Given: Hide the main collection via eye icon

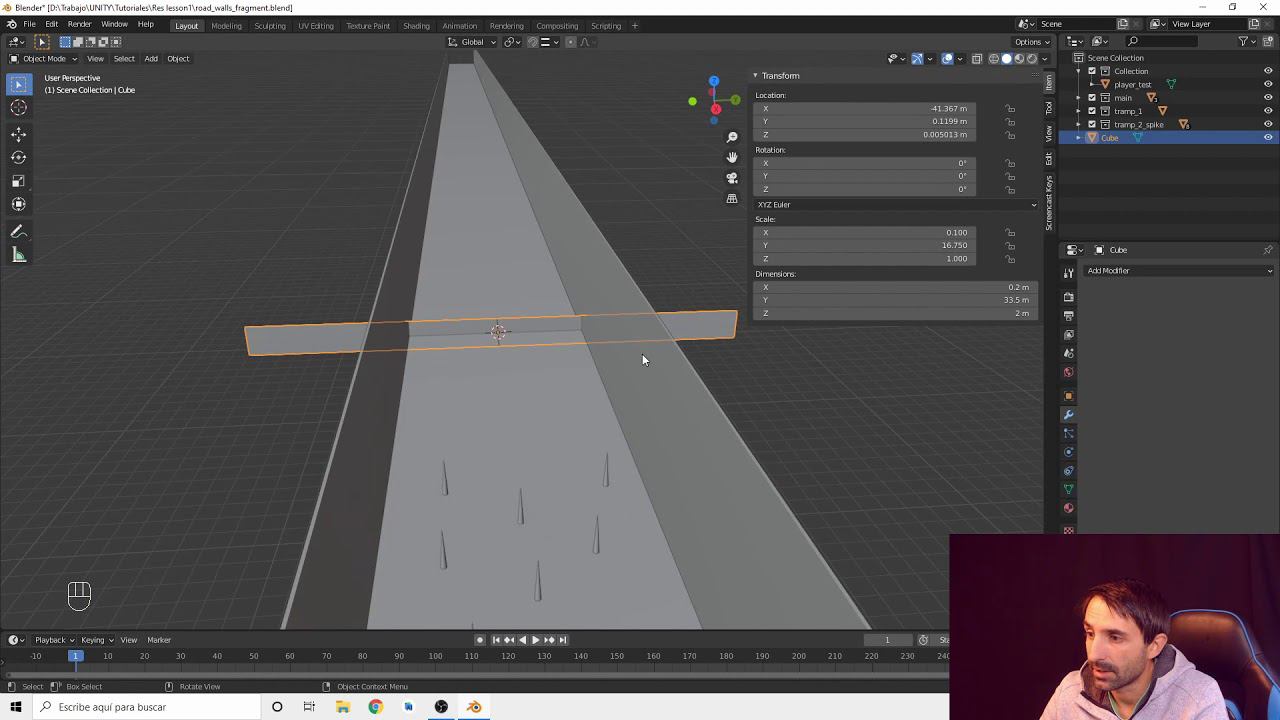Looking at the screenshot, I should pos(1268,98).
